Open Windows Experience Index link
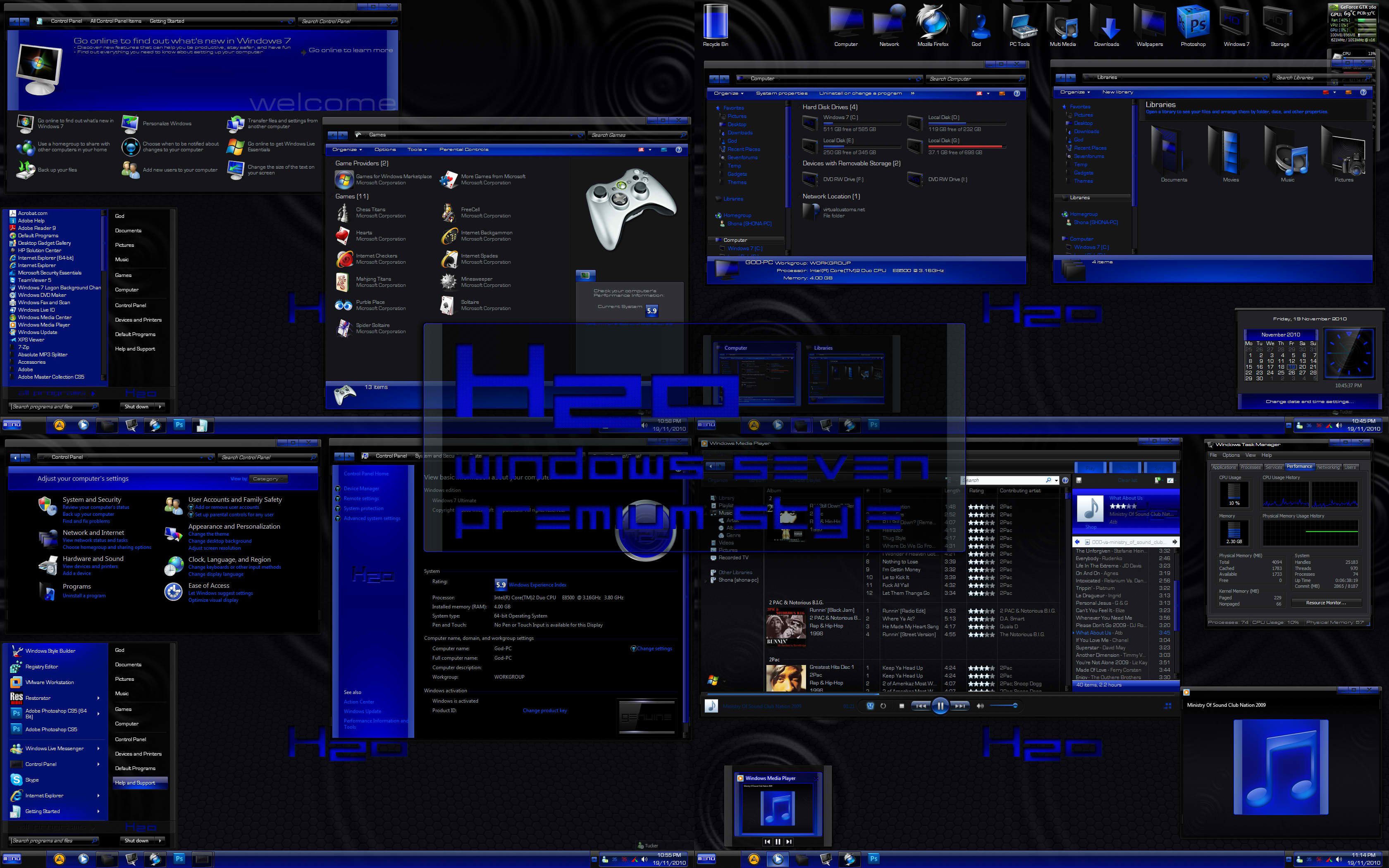Image resolution: width=1389 pixels, height=868 pixels. (x=537, y=585)
